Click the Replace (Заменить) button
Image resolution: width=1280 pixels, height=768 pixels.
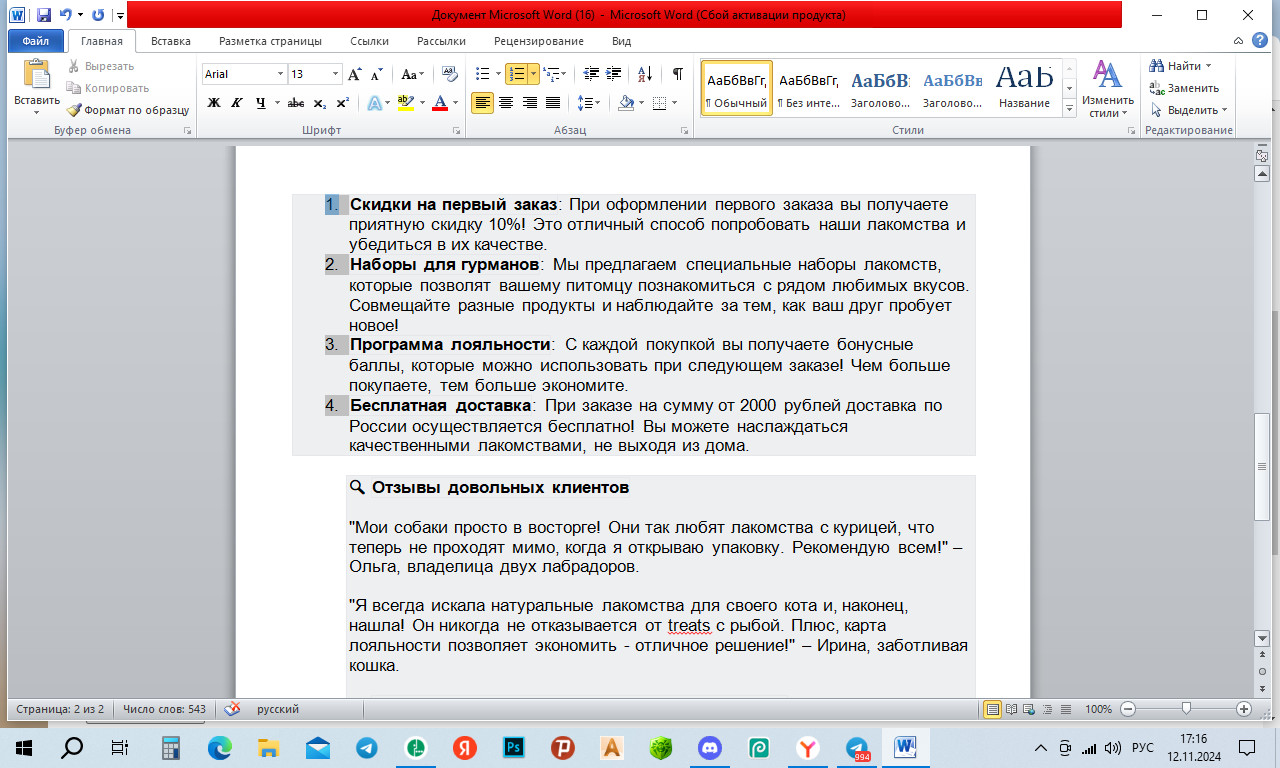(1186, 88)
